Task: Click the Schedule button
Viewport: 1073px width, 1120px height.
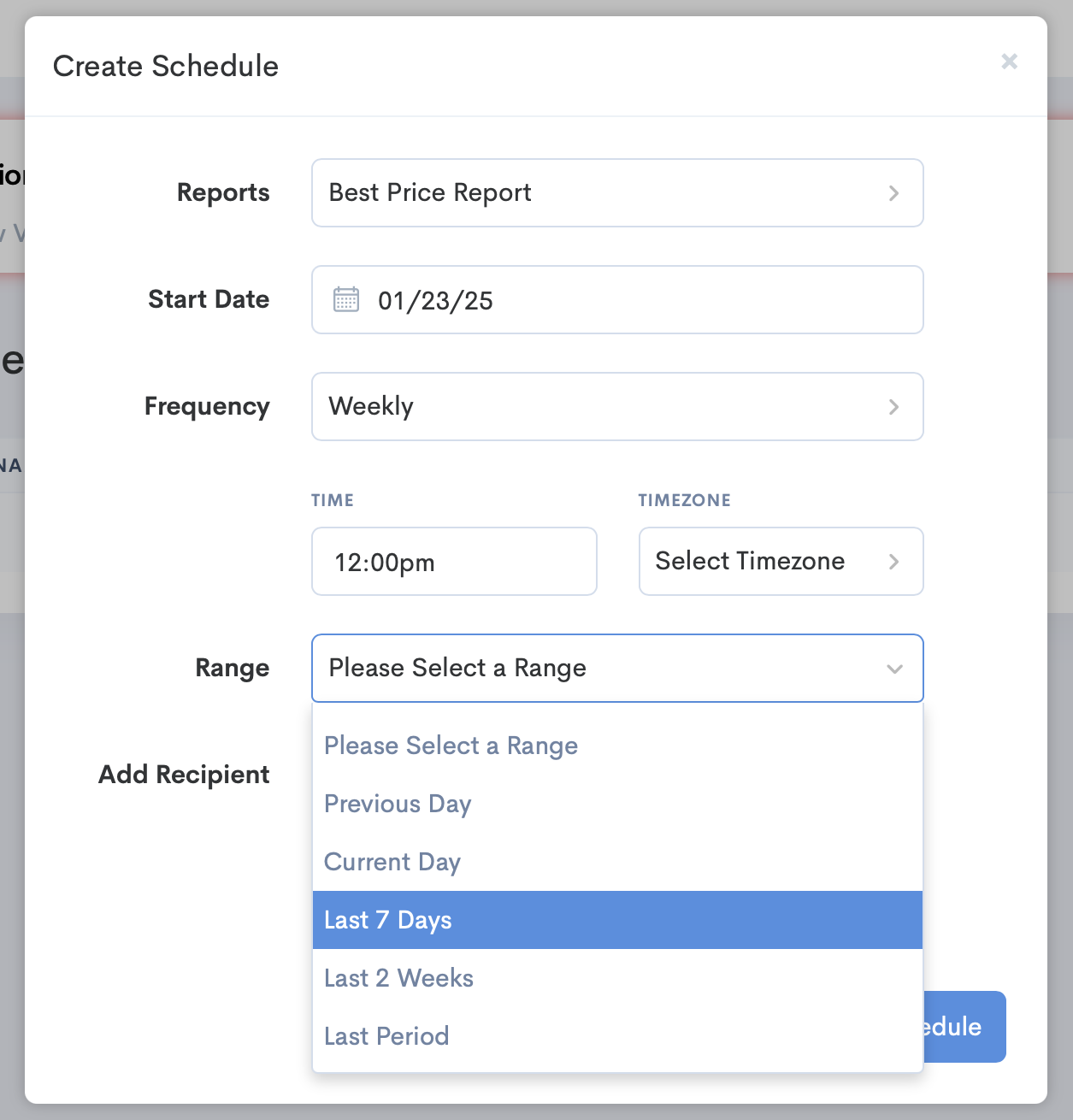Action: 958,1027
